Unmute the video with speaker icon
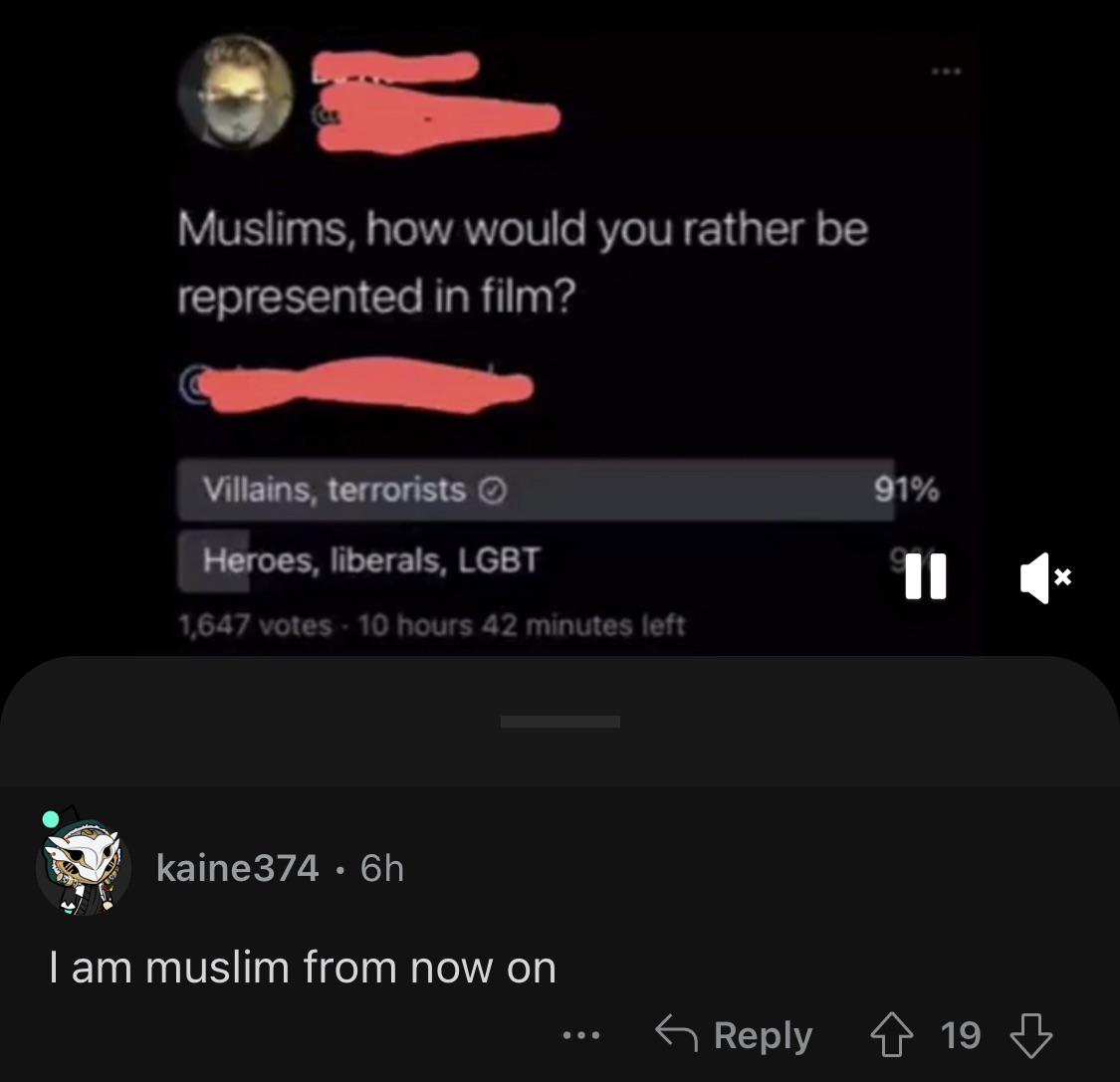The height and width of the screenshot is (1082, 1120). click(1045, 577)
